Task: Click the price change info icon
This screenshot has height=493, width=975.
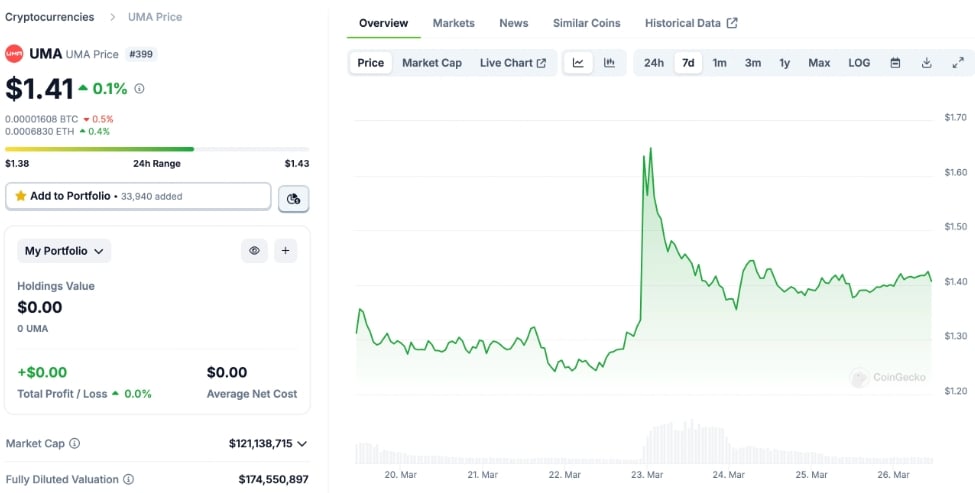Action: 139,89
